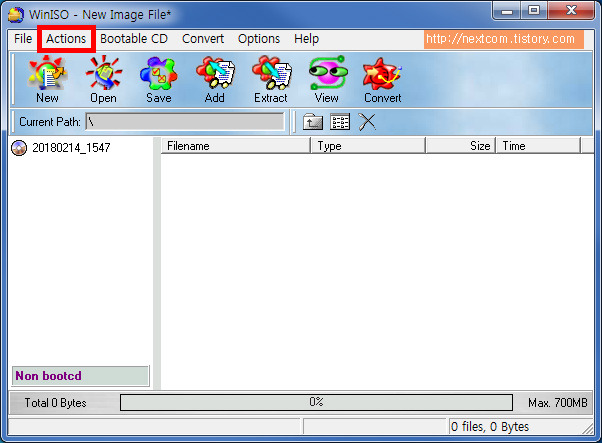This screenshot has width=602, height=443.
Task: Click the Max. 700MB capacity label
Action: tap(558, 403)
